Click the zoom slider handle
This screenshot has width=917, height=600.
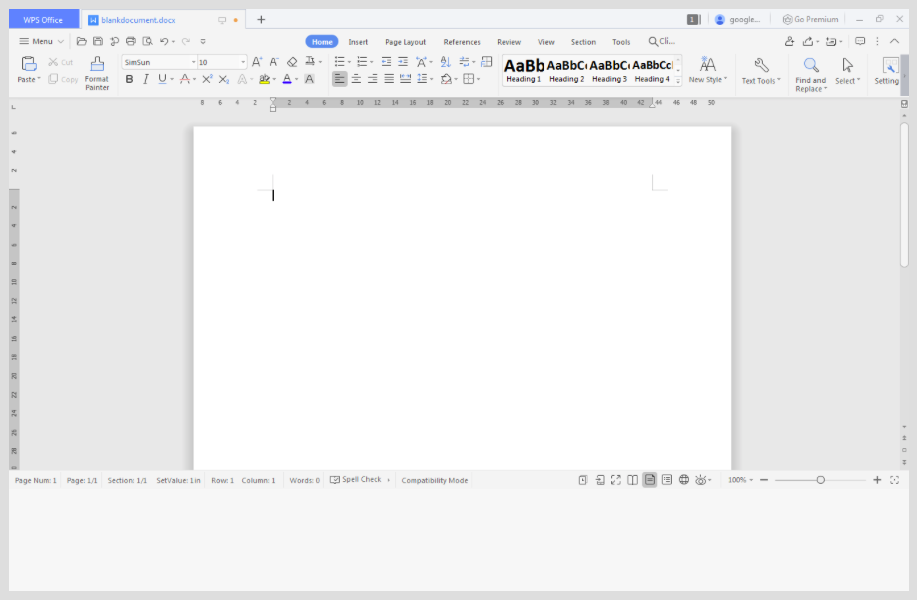pyautogui.click(x=821, y=480)
